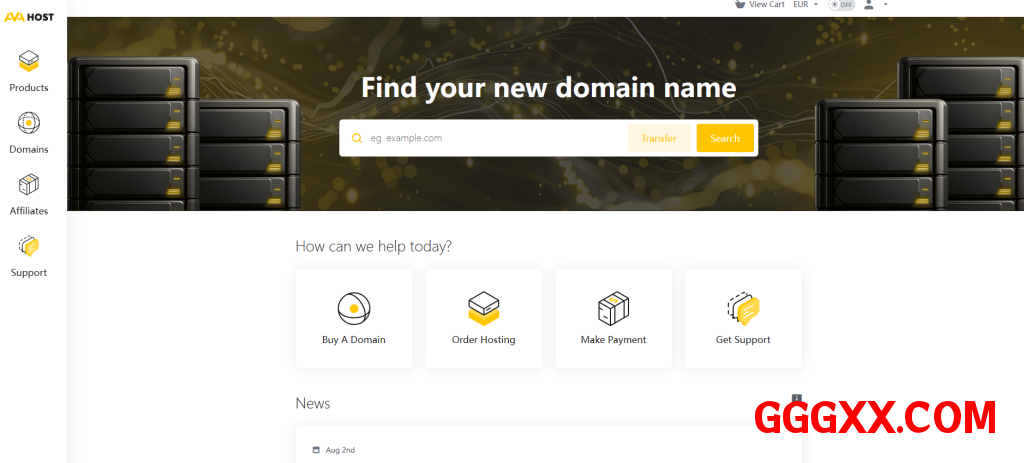Open the Aug 2nd news item

coord(340,450)
